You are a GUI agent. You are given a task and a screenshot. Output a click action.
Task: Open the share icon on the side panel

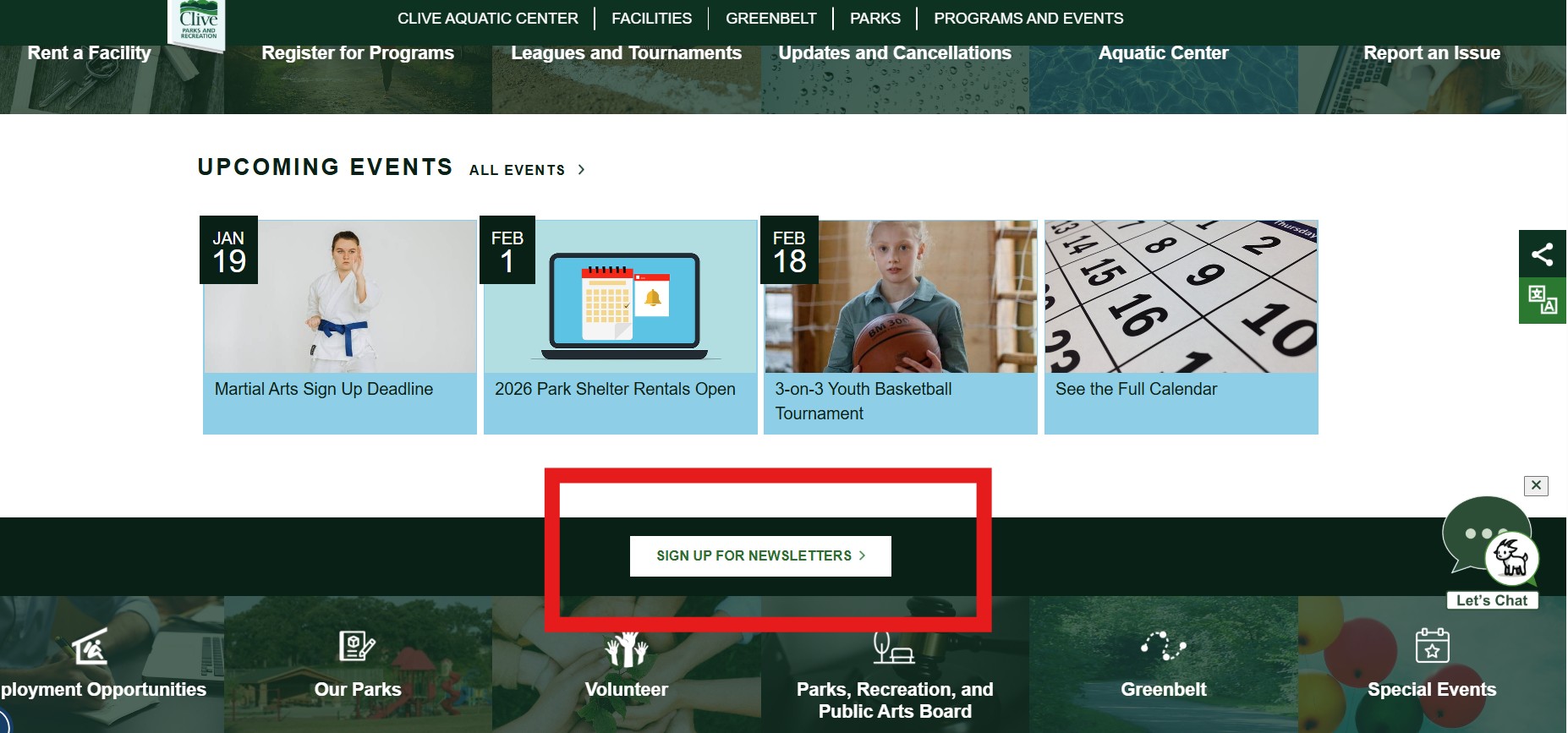[1542, 254]
